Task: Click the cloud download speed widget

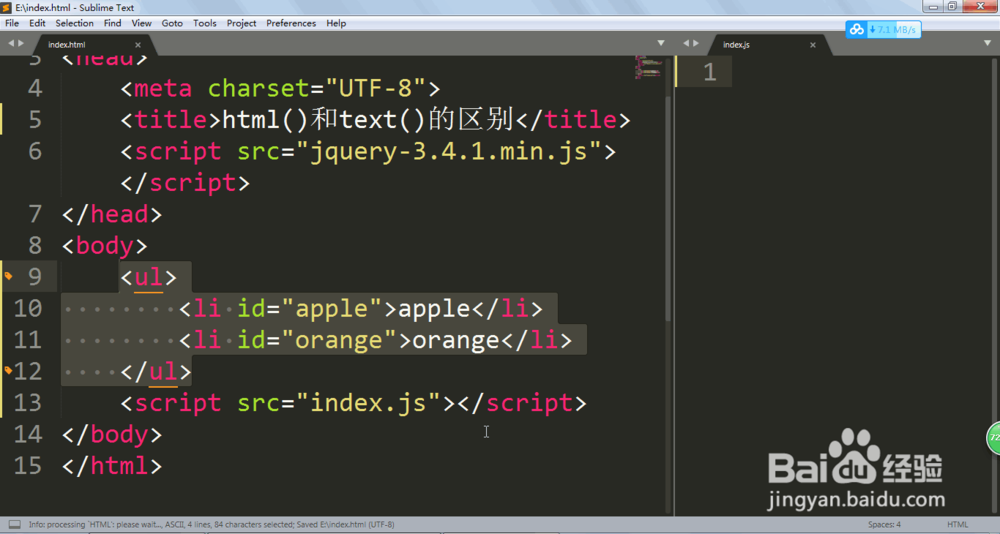Action: (883, 29)
